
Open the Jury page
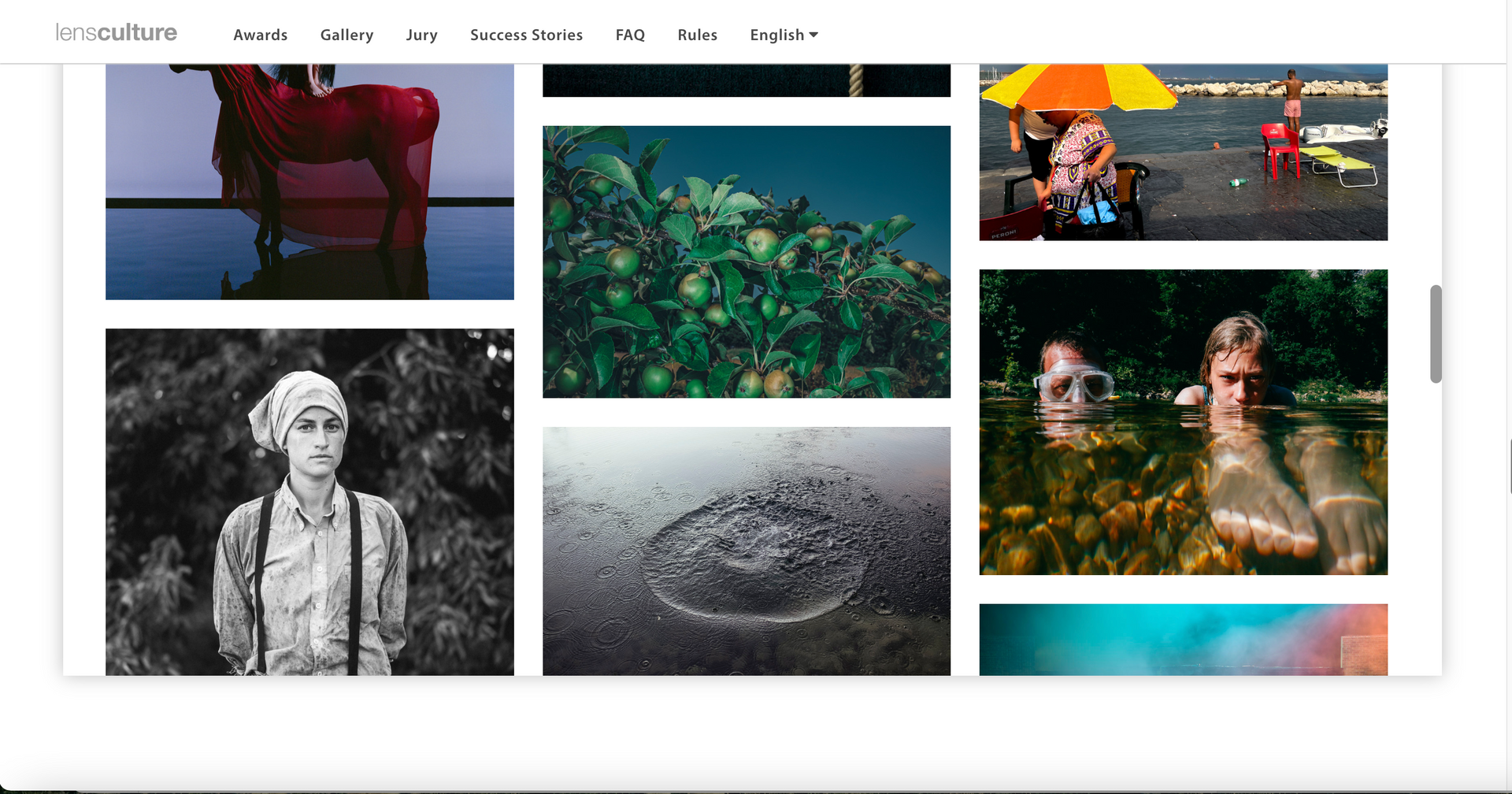tap(422, 35)
